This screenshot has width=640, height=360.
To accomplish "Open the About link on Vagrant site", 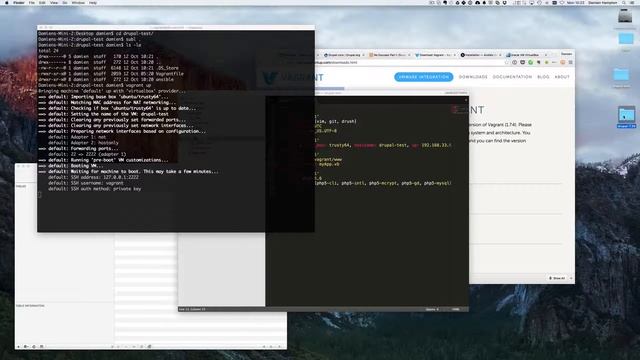I will (562, 77).
